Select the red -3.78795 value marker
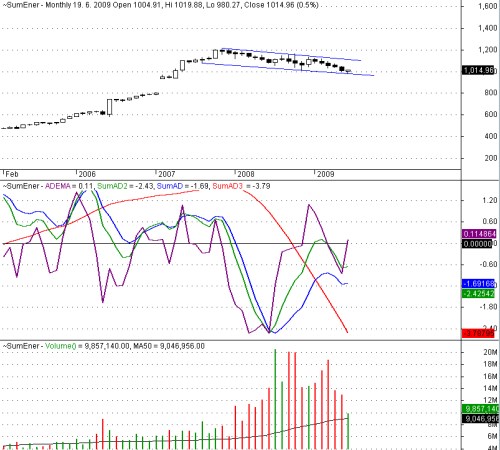The width and height of the screenshot is (500, 450). click(x=478, y=333)
